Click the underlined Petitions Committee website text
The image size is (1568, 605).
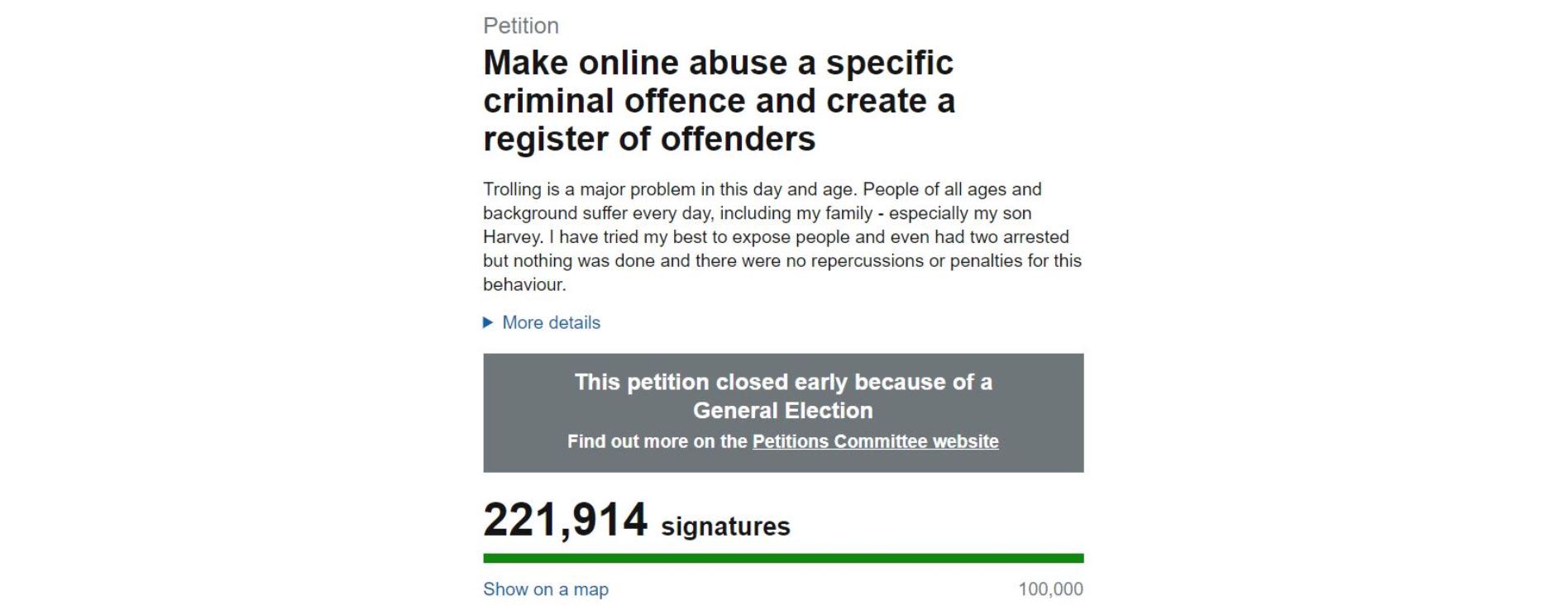click(x=874, y=442)
